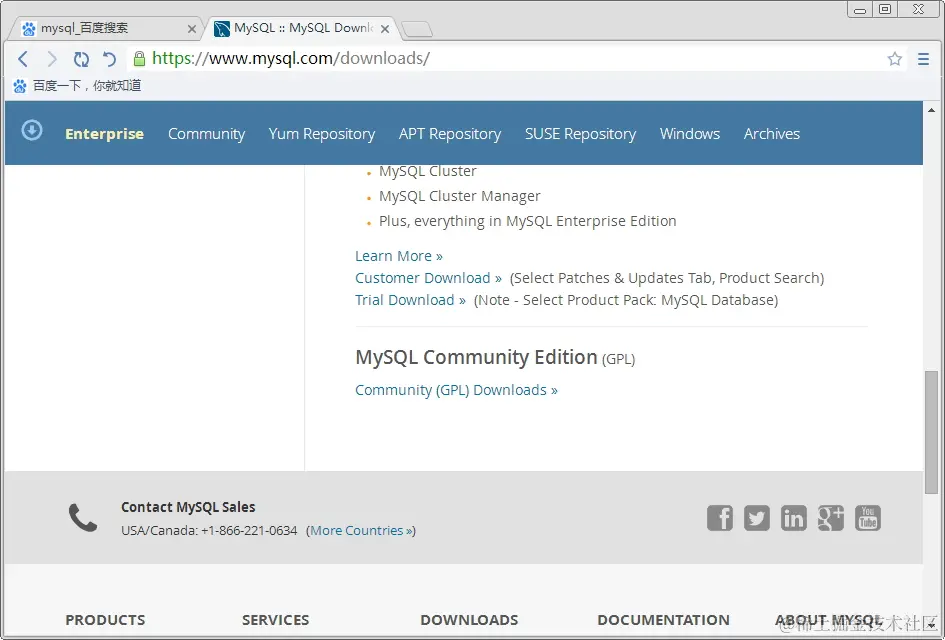Click the PRODUCTS footer heading

coord(105,620)
